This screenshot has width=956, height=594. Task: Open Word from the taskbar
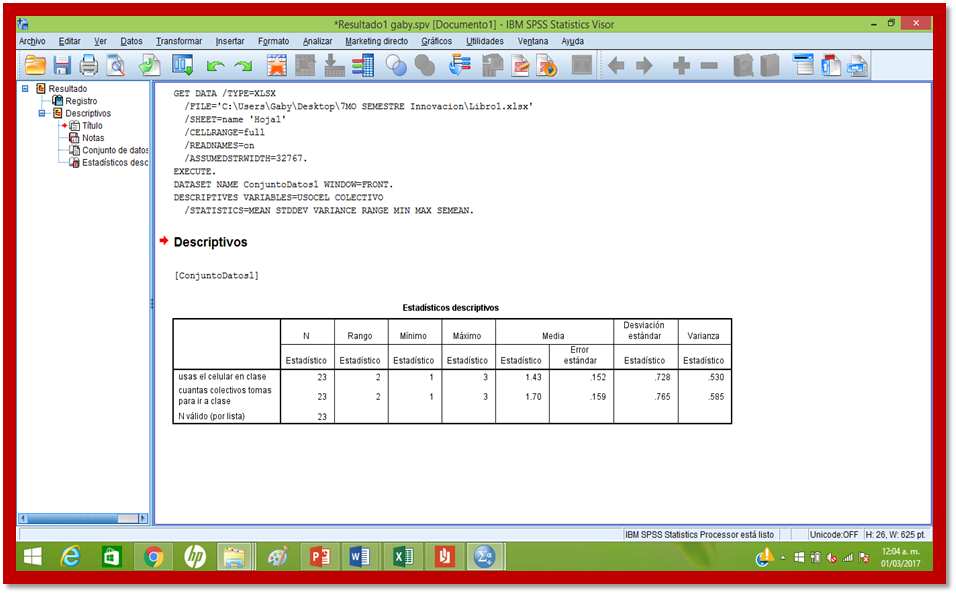(360, 557)
